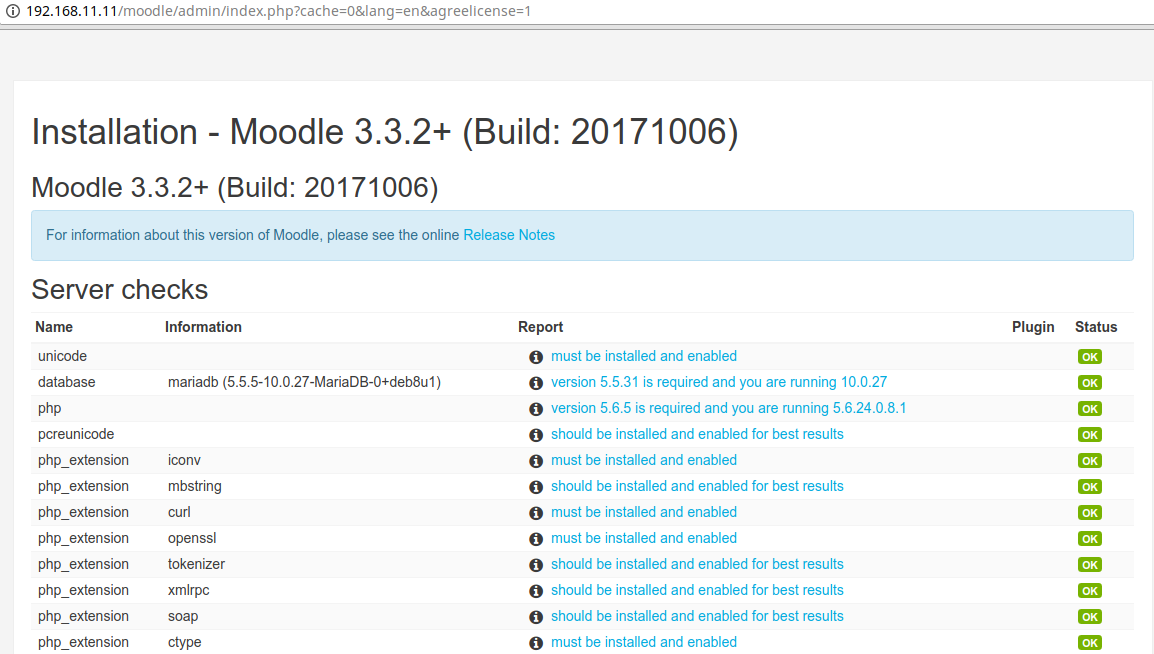This screenshot has width=1154, height=654.
Task: Click inside the browser address bar
Action: point(280,13)
